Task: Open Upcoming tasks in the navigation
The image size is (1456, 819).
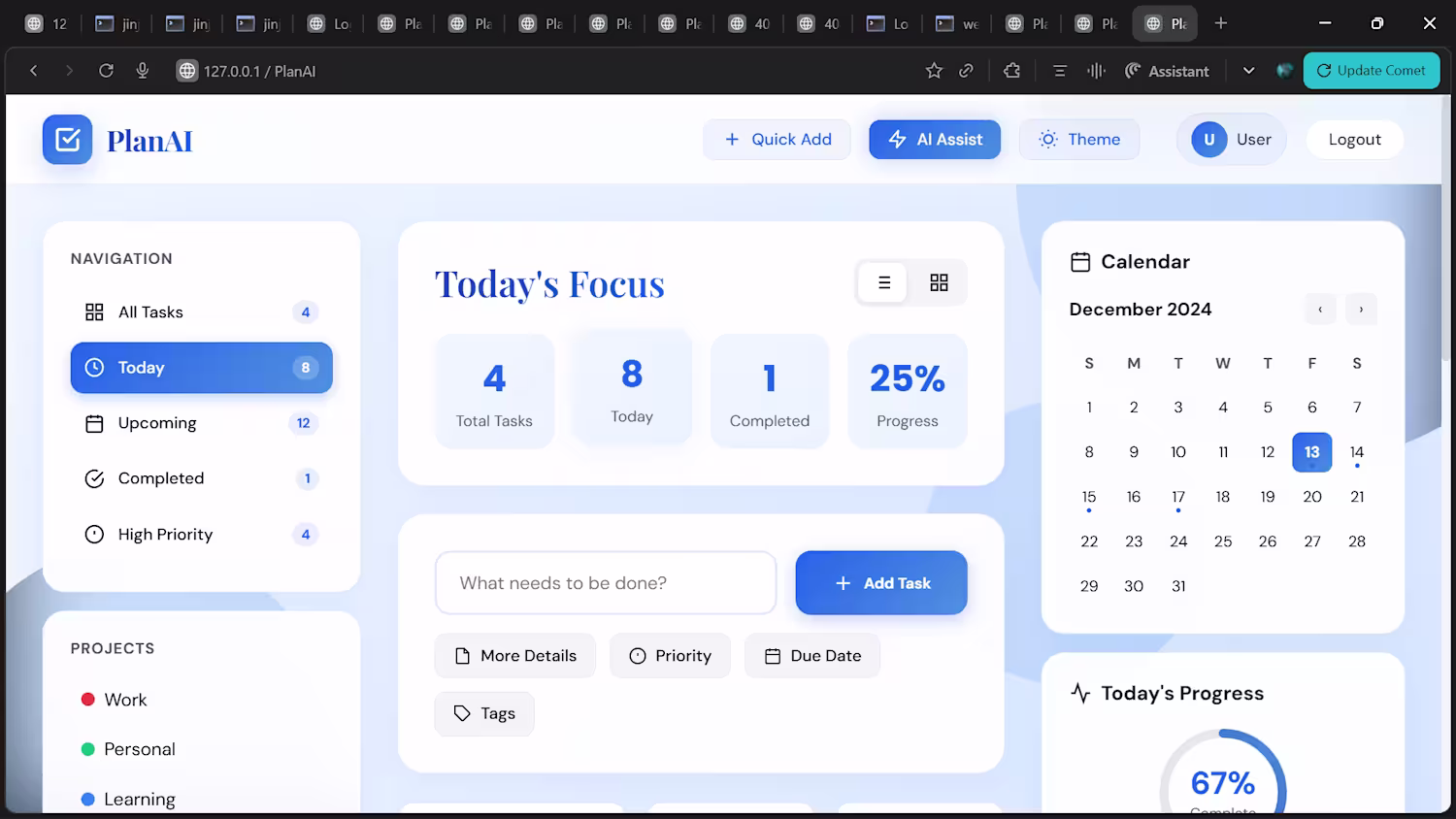Action: 202,423
